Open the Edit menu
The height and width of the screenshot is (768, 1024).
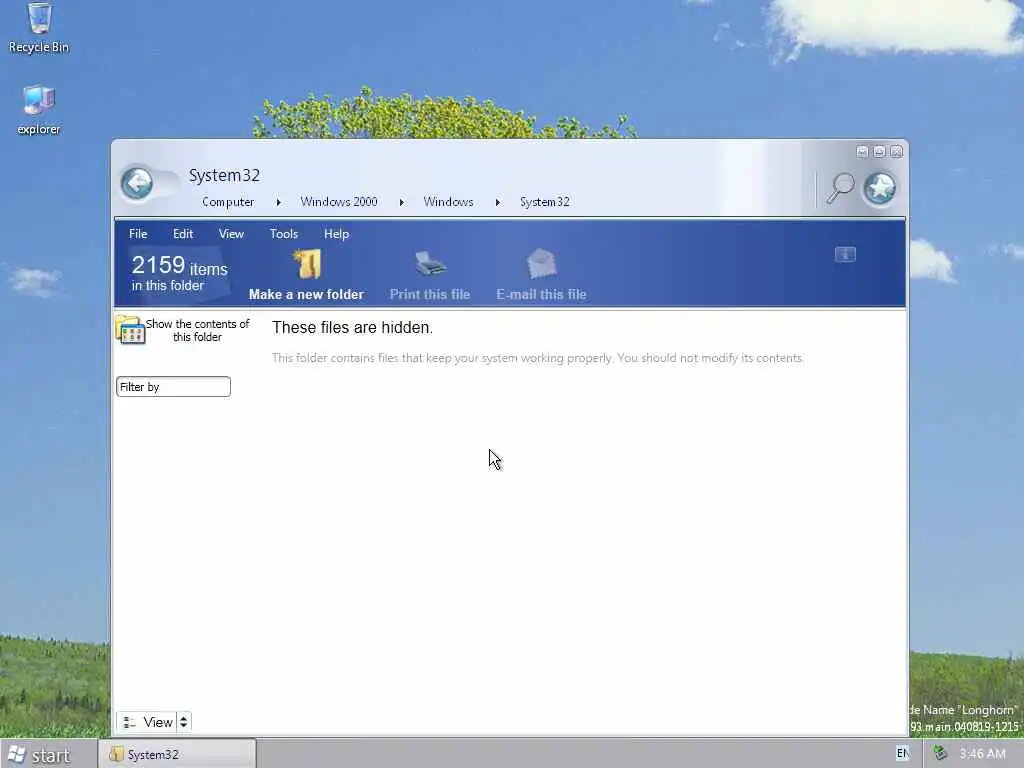tap(183, 234)
